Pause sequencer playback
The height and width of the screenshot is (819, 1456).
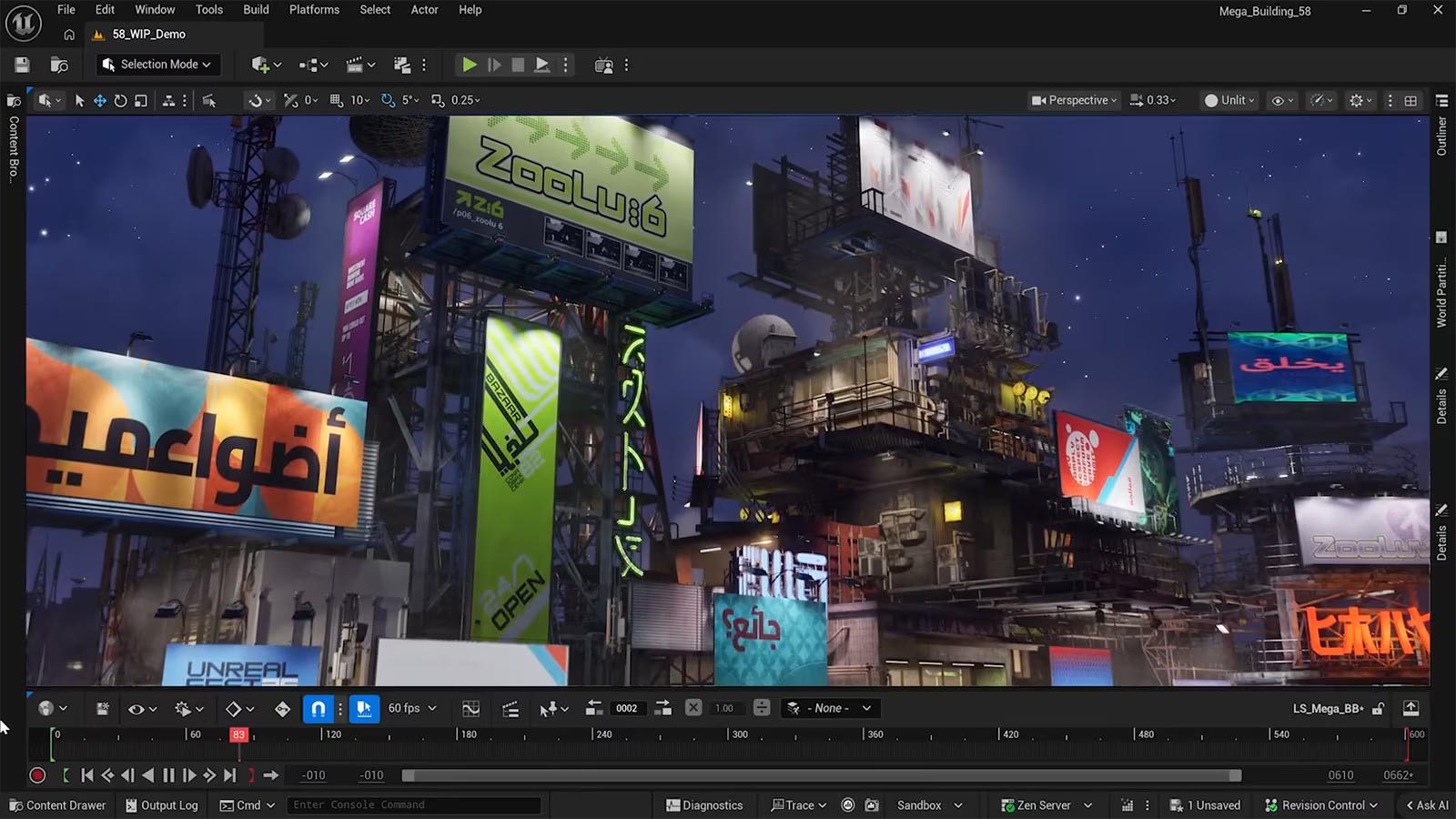(x=168, y=775)
